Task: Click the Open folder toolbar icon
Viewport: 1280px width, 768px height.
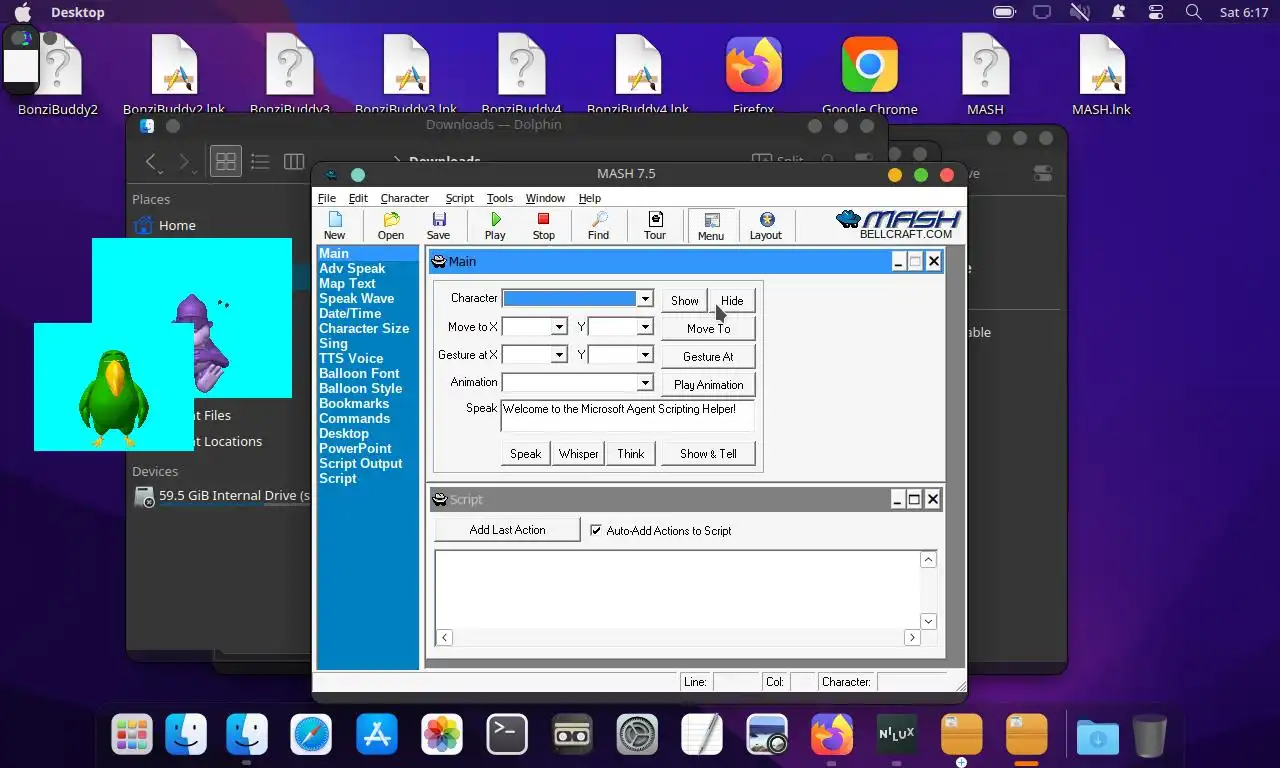Action: point(391,226)
